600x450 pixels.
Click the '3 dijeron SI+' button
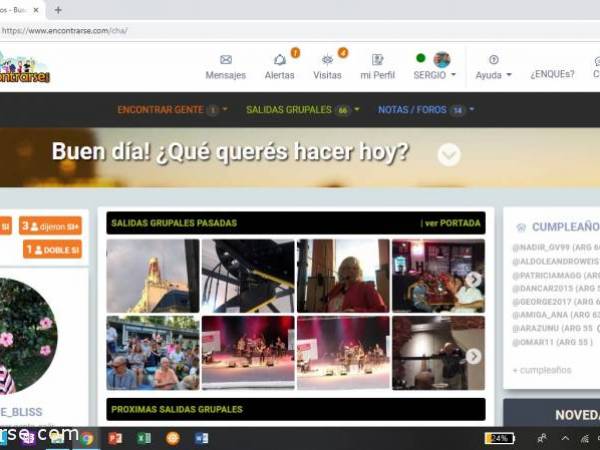click(x=51, y=226)
